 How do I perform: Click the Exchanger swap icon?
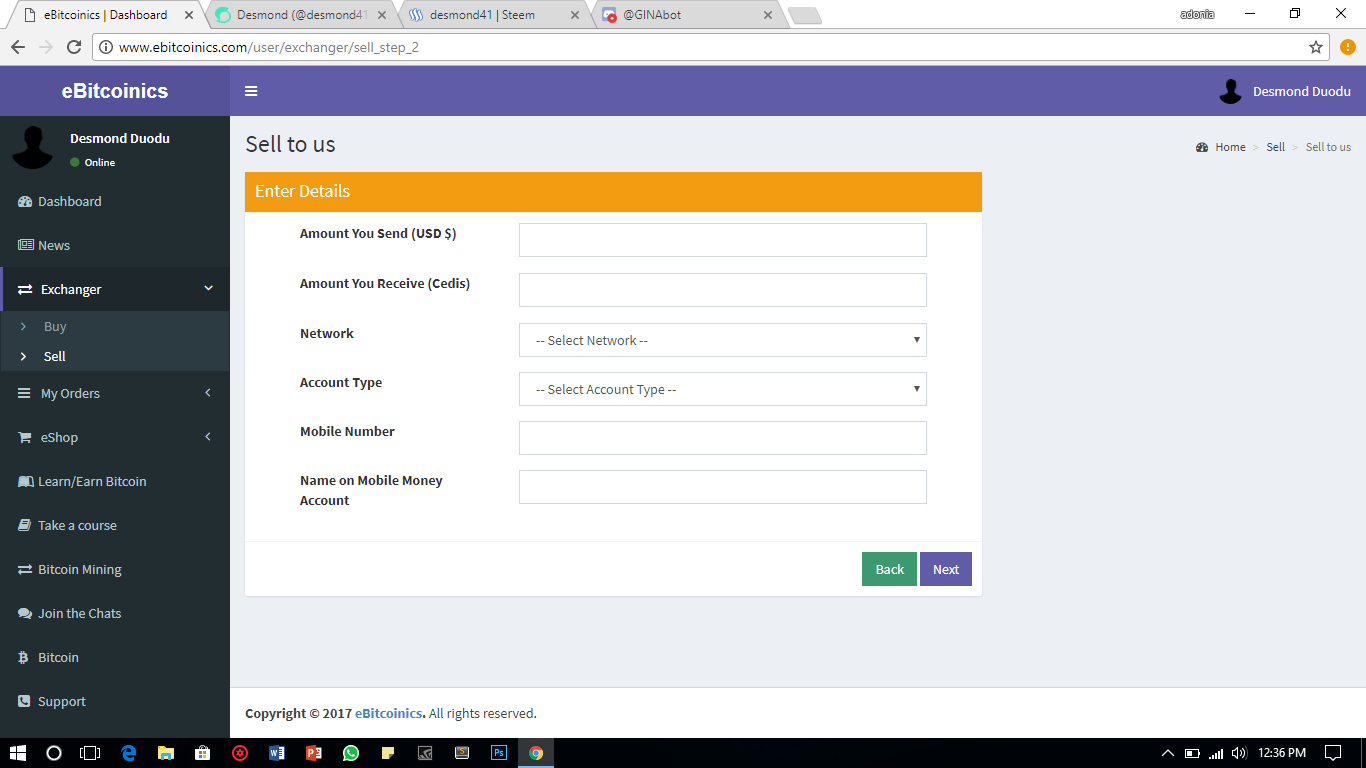tap(24, 289)
